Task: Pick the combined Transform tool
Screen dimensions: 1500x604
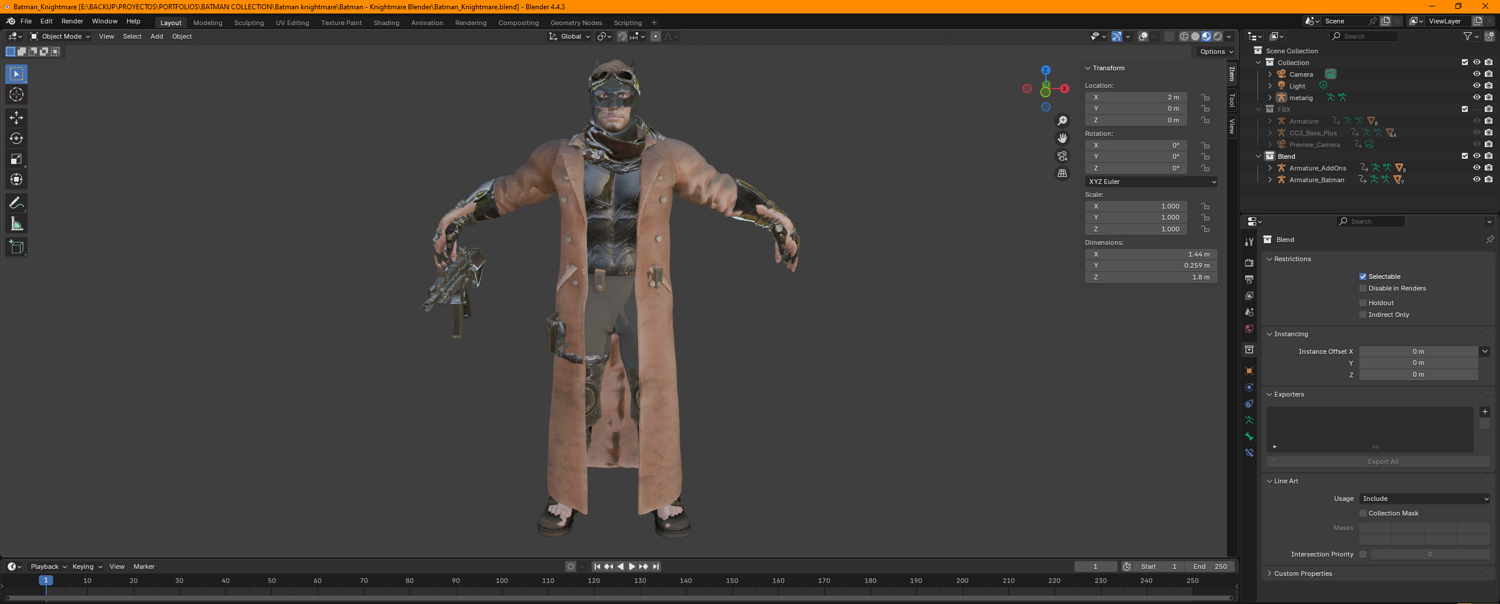Action: [16, 179]
